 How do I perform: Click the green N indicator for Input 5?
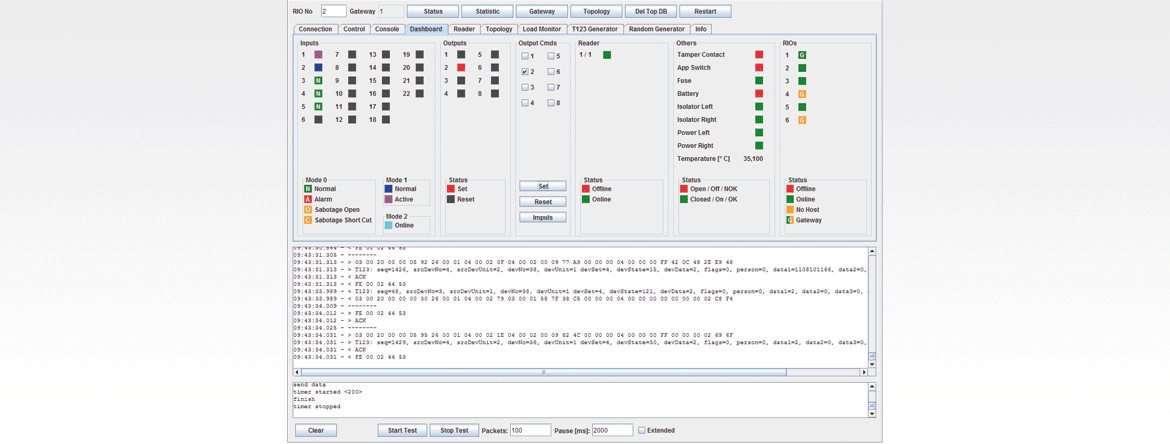click(x=318, y=107)
